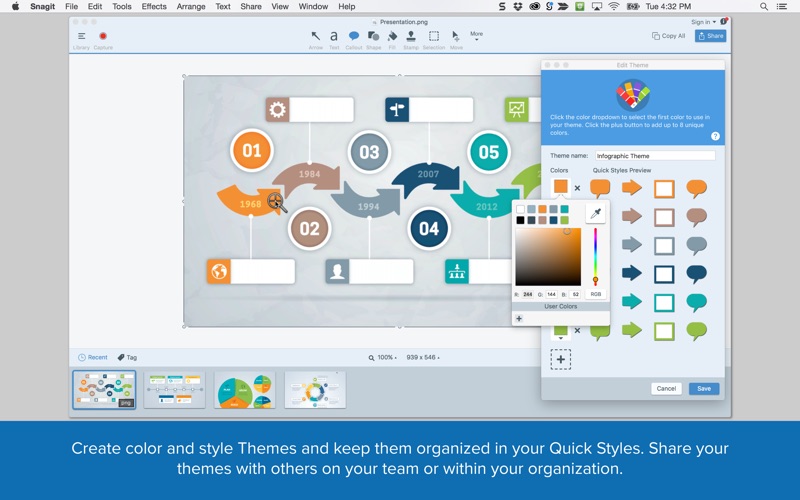Switch the RGB color mode button
This screenshot has height=500, width=800.
pos(595,294)
